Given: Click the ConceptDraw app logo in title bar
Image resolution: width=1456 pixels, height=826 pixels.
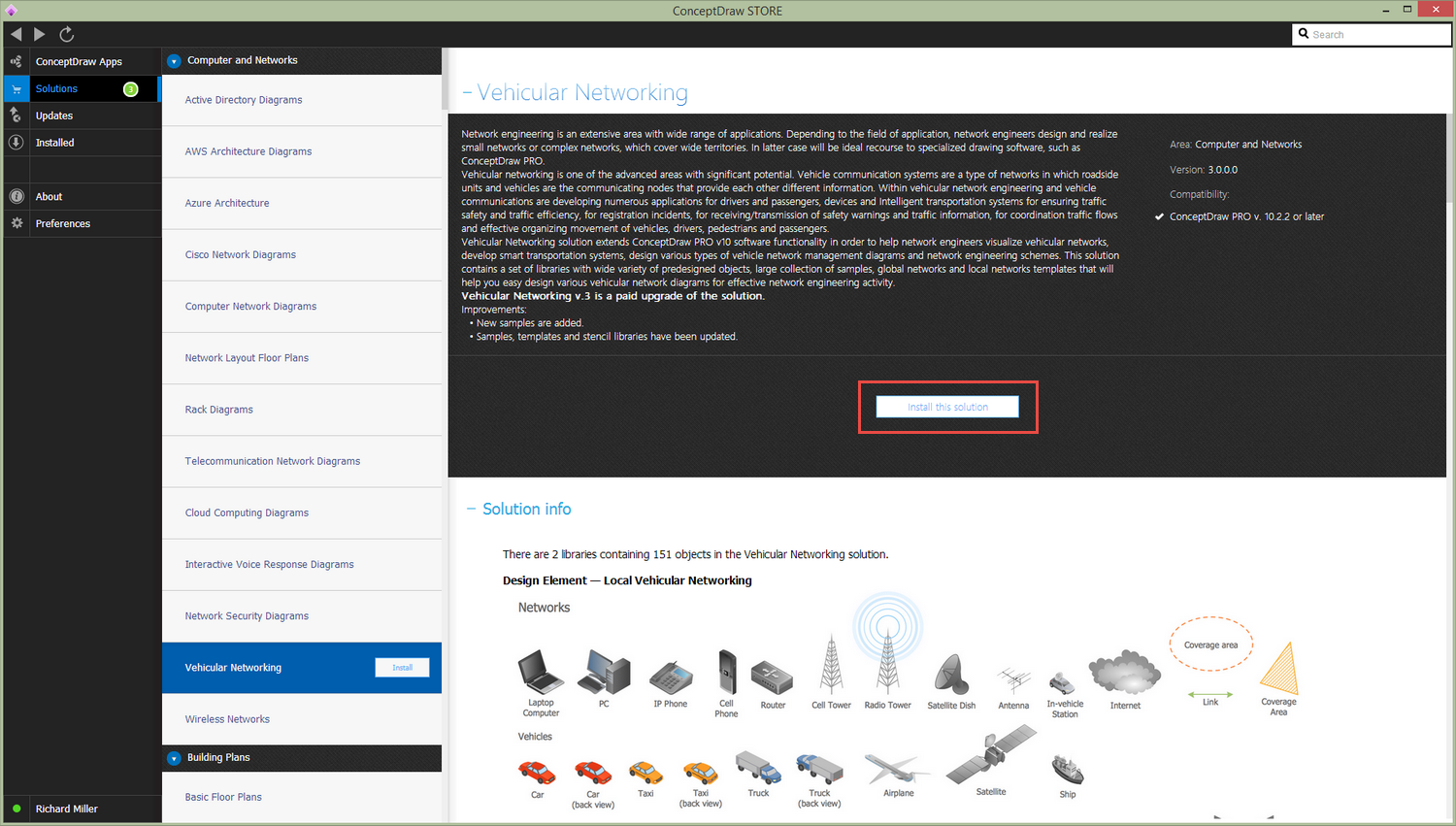Looking at the screenshot, I should (x=11, y=11).
